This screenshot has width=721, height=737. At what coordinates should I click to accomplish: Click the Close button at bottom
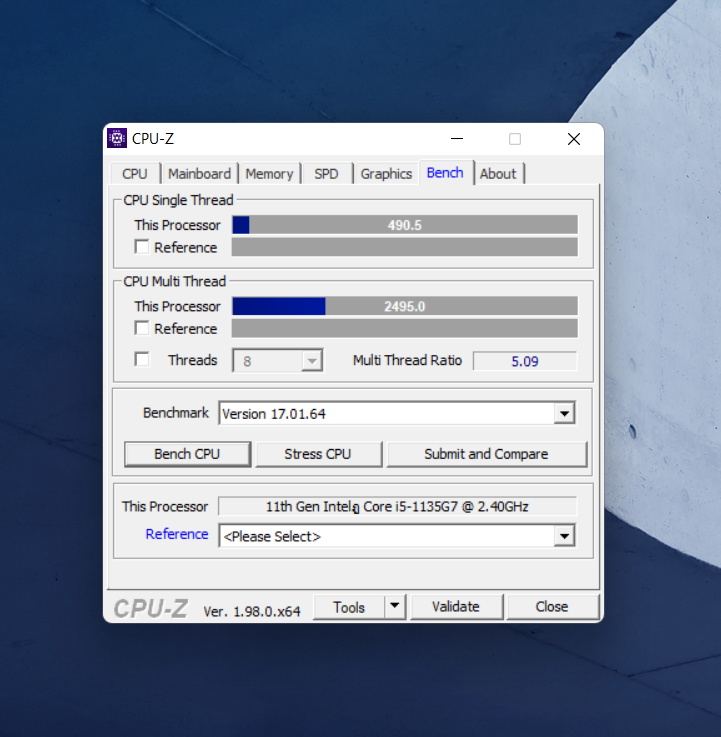[x=552, y=607]
